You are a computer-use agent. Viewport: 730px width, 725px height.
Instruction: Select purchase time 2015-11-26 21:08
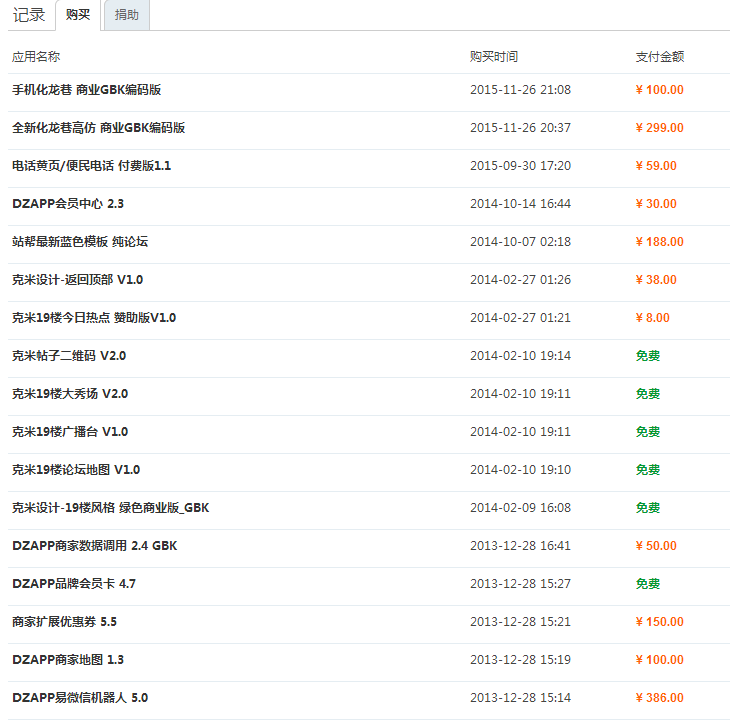(x=520, y=90)
